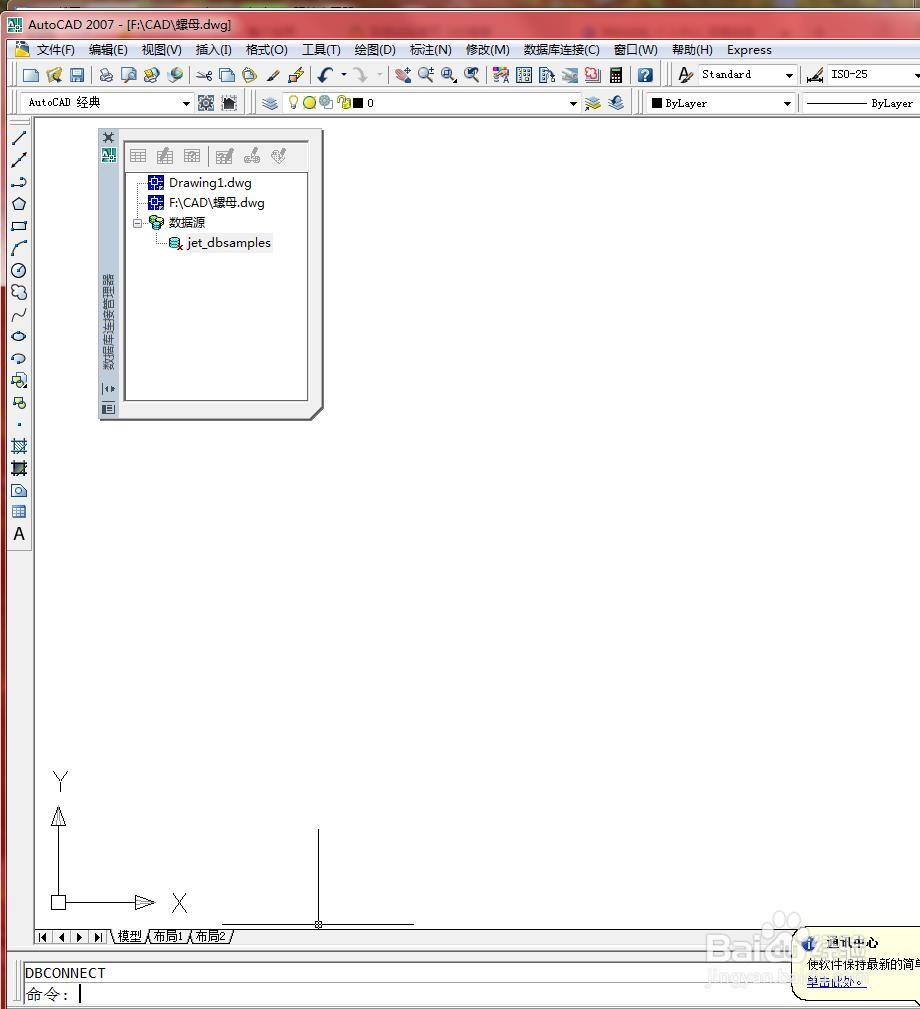Switch to the 模型 tab
Viewport: 920px width, 1009px height.
(x=129, y=936)
